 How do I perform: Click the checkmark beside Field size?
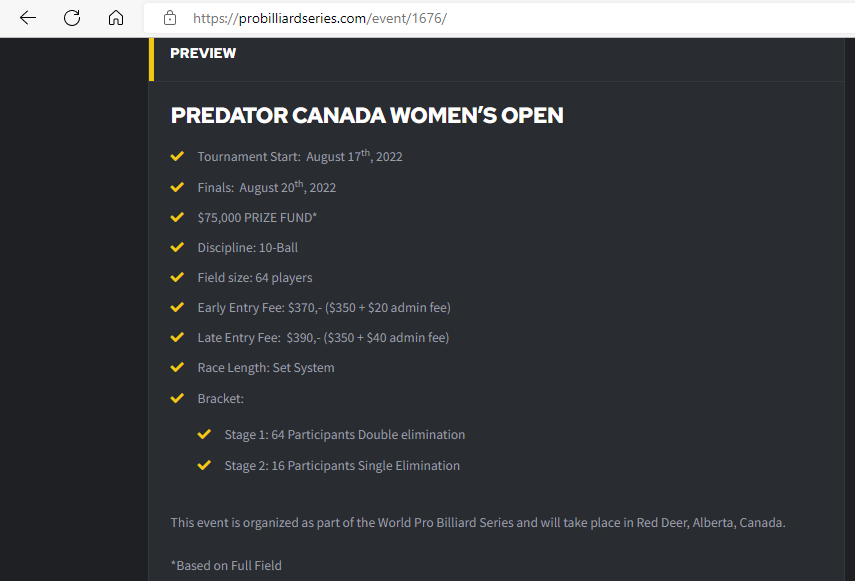tap(177, 277)
